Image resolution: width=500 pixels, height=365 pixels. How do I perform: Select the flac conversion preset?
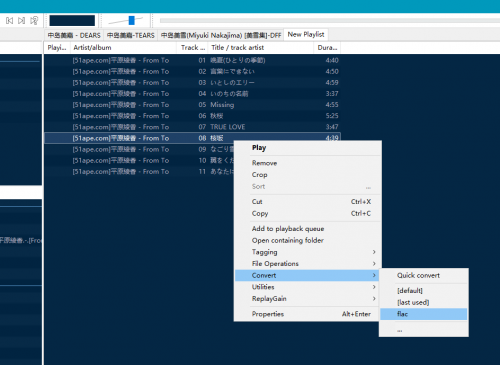pyautogui.click(x=424, y=314)
